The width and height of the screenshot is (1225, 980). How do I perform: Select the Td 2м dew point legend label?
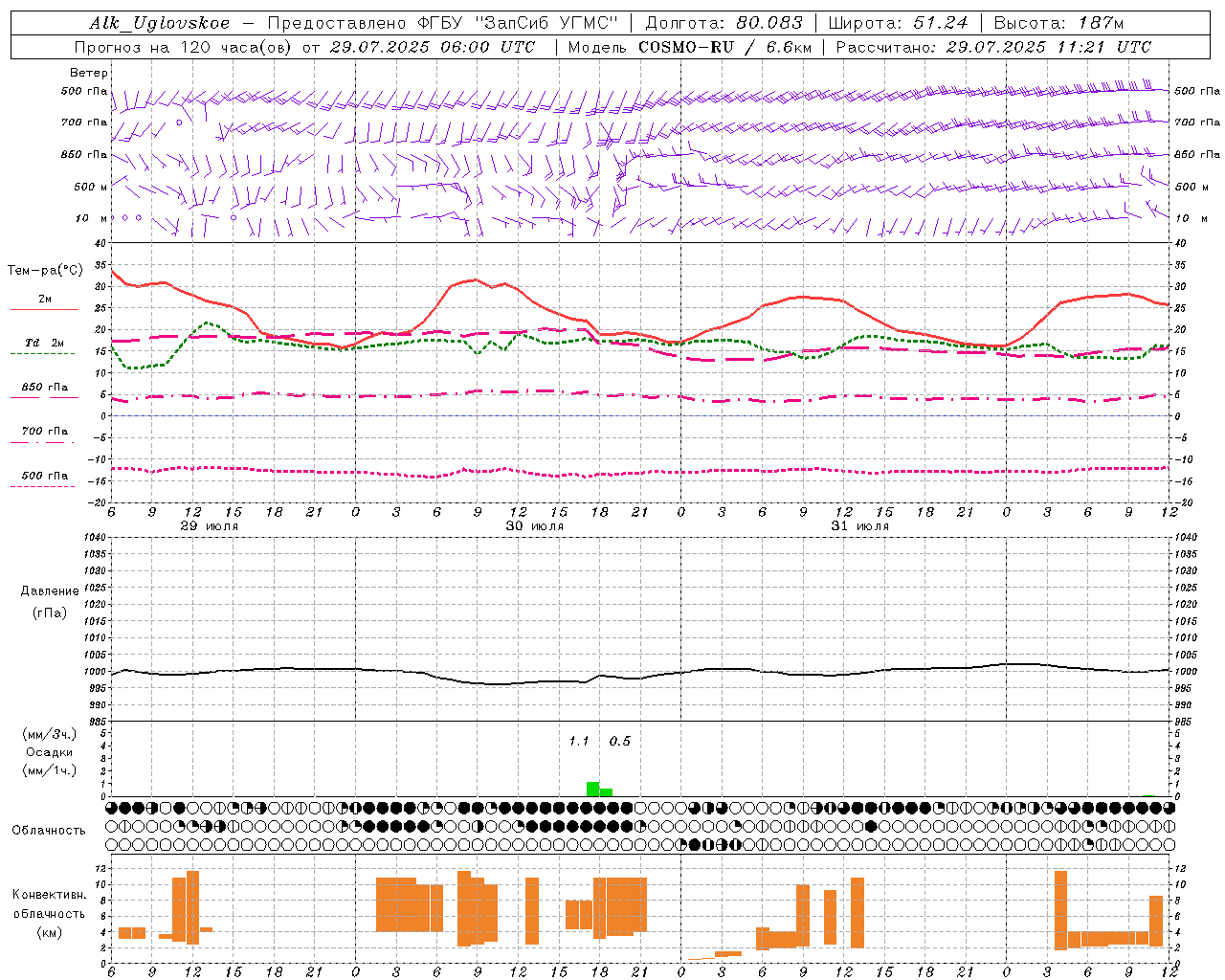click(44, 343)
